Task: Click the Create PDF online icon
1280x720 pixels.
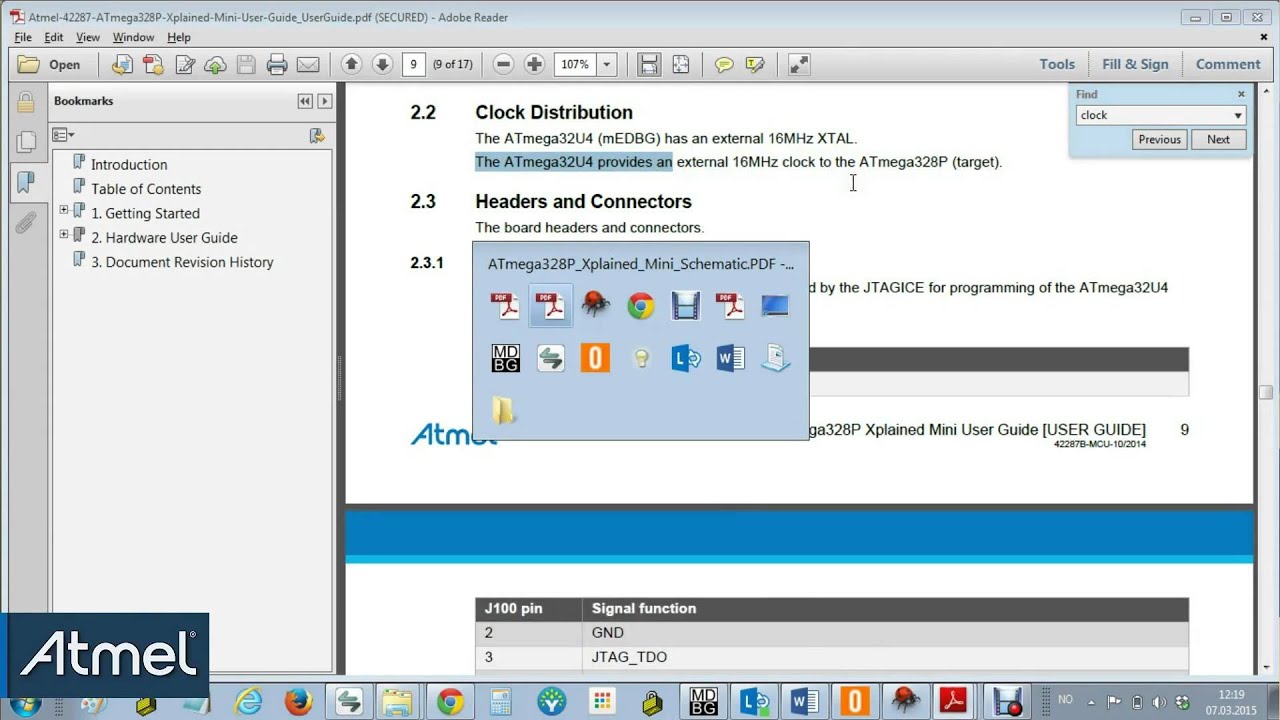Action: click(153, 64)
